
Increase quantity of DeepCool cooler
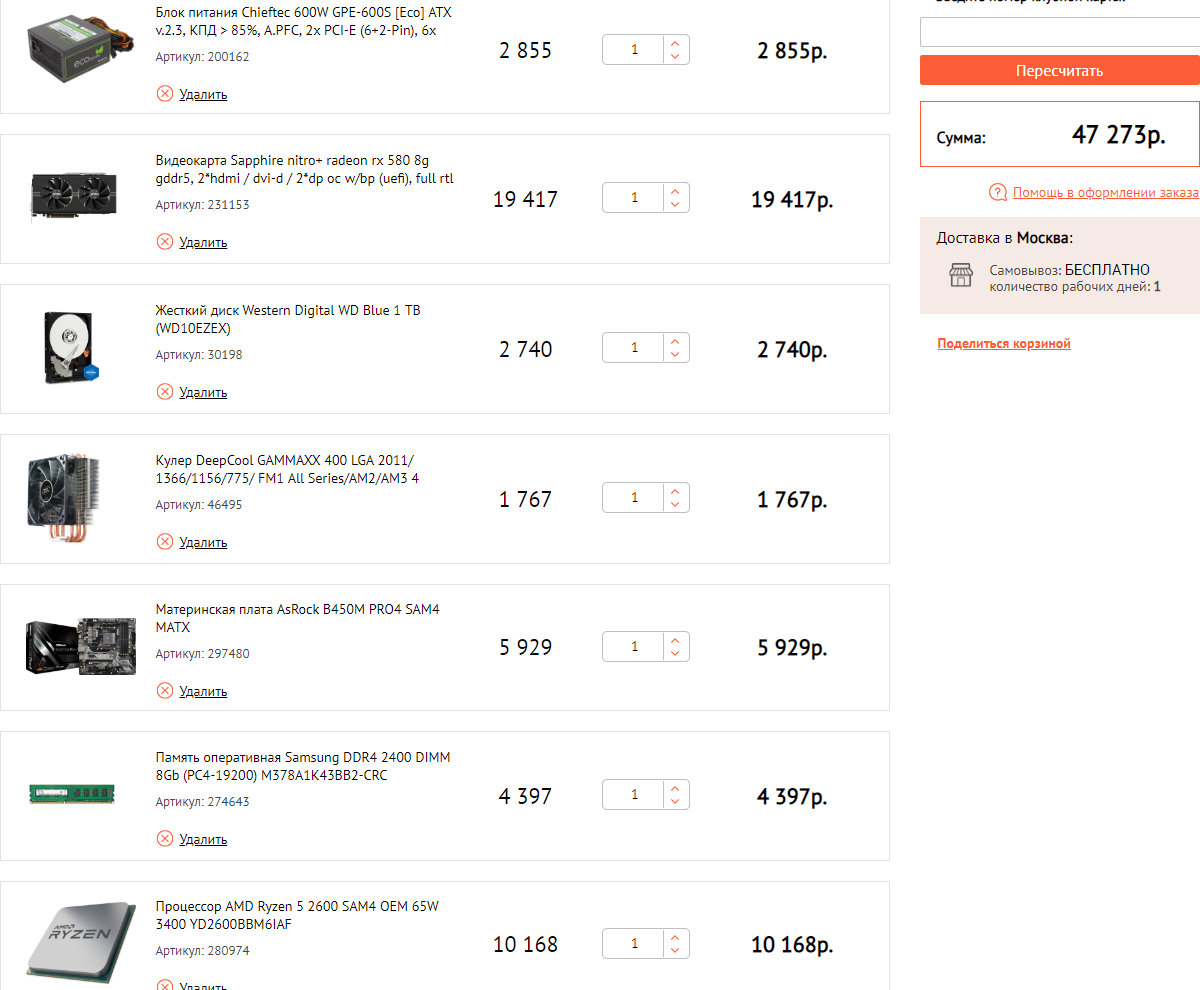pos(675,491)
